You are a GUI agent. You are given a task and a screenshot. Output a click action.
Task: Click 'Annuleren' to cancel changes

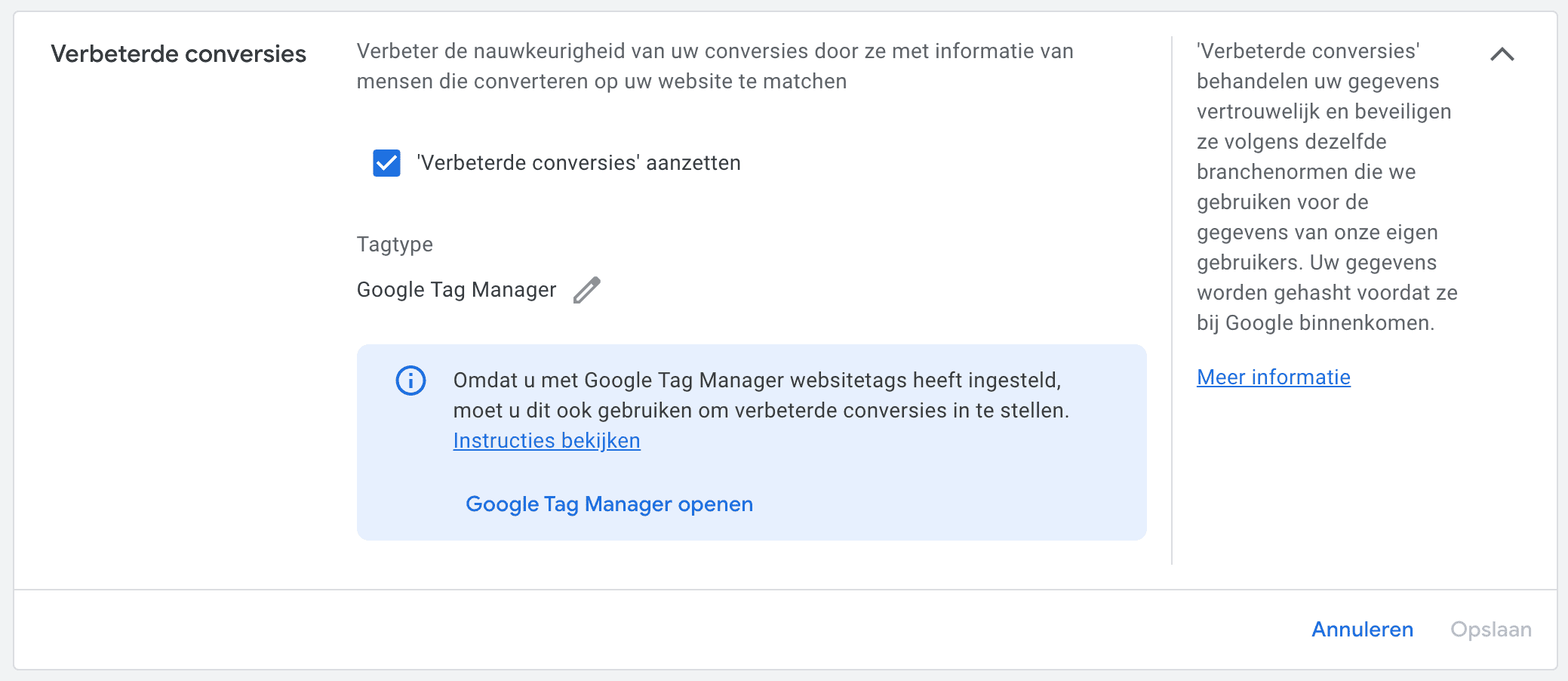1362,629
